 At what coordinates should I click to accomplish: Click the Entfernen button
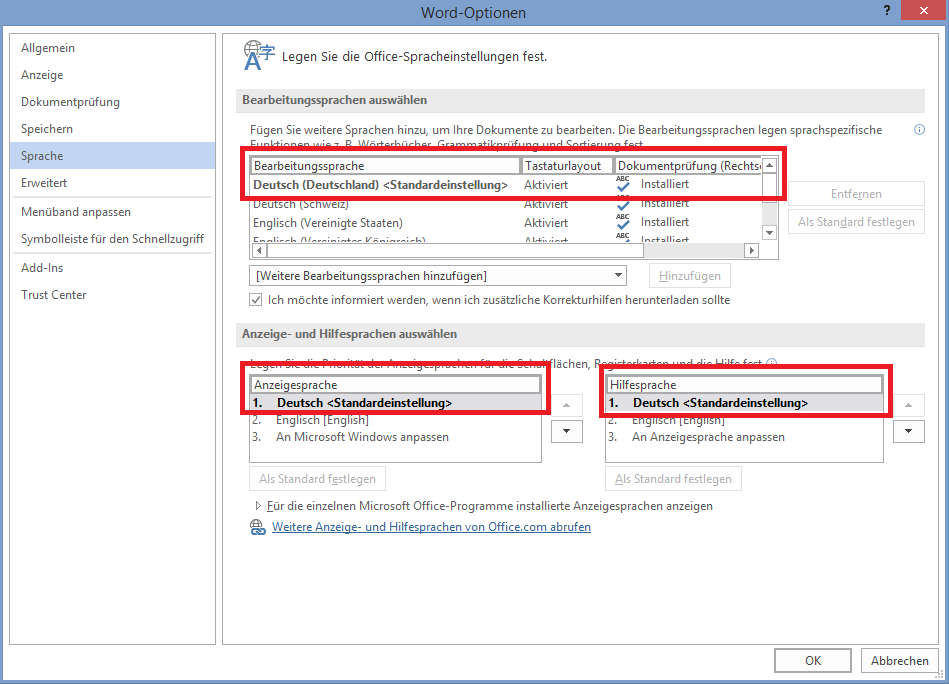[x=856, y=194]
